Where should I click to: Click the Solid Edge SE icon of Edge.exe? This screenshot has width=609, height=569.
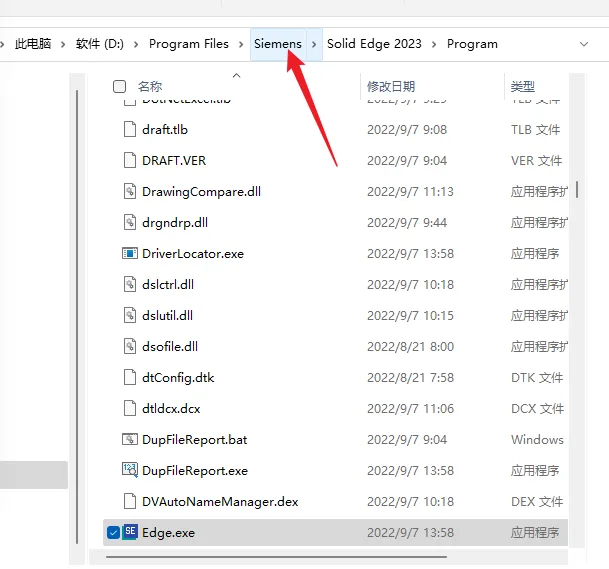coord(130,532)
